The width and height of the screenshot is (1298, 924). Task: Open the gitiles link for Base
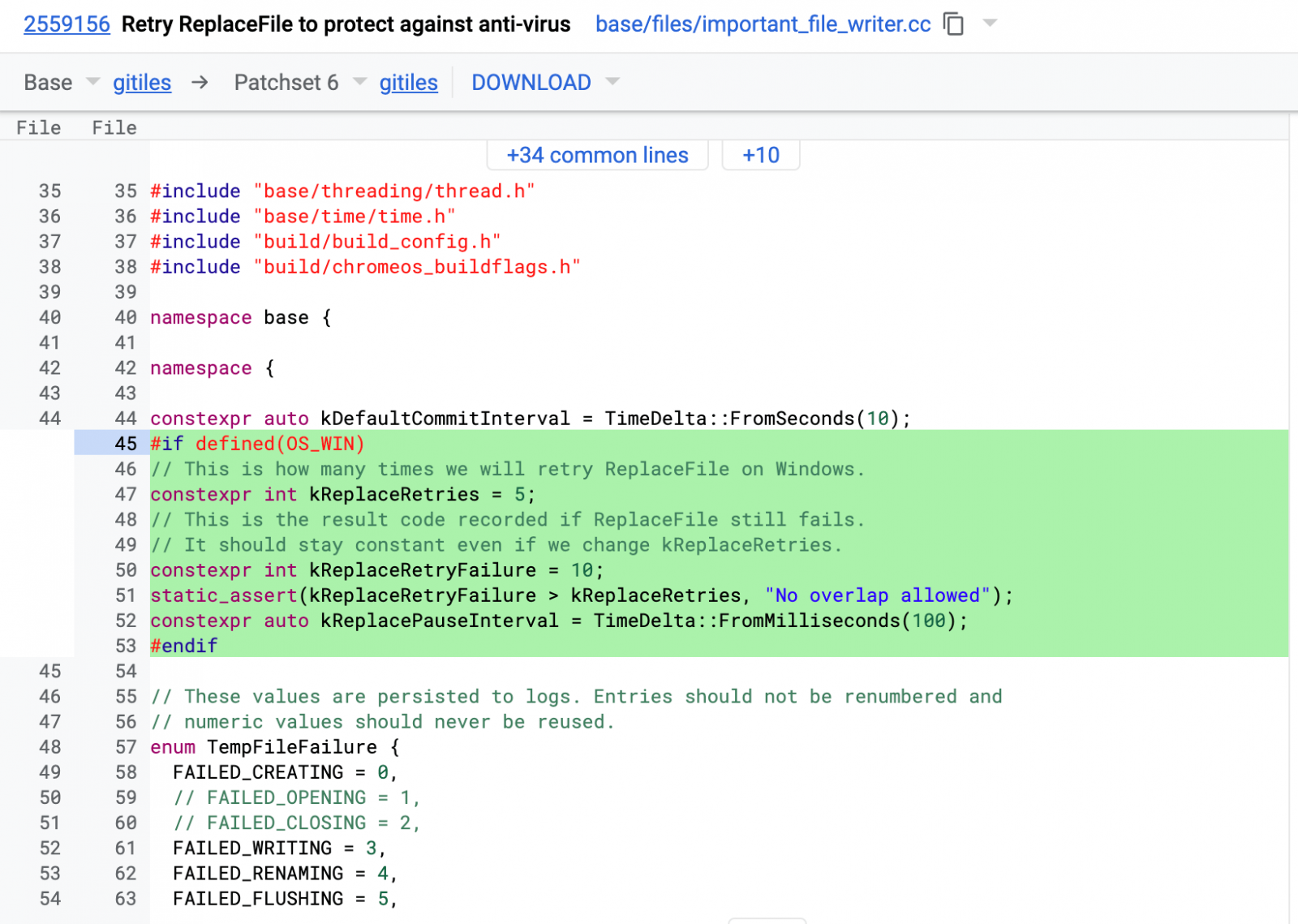pos(142,83)
